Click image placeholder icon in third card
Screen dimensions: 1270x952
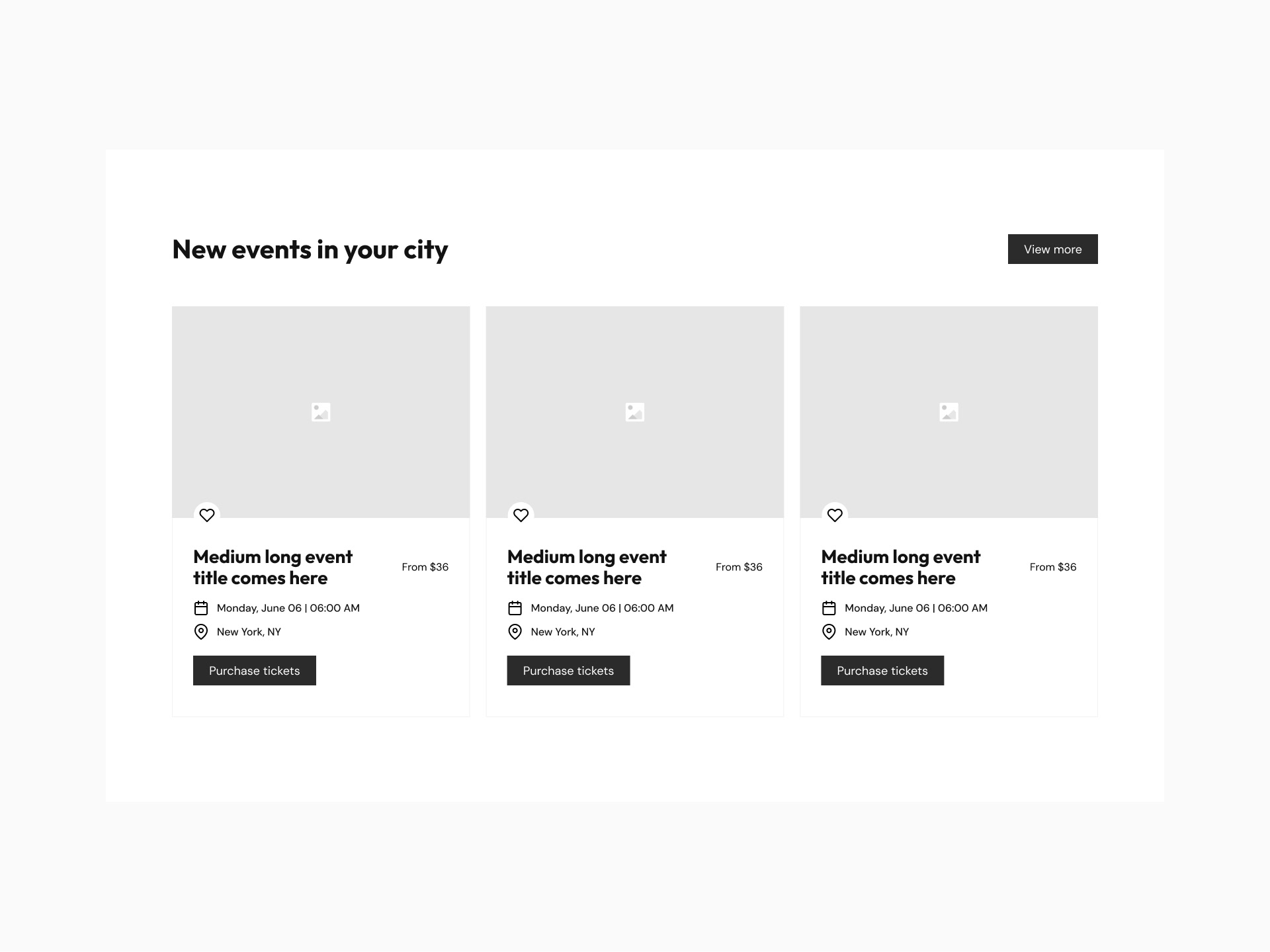pyautogui.click(x=949, y=412)
